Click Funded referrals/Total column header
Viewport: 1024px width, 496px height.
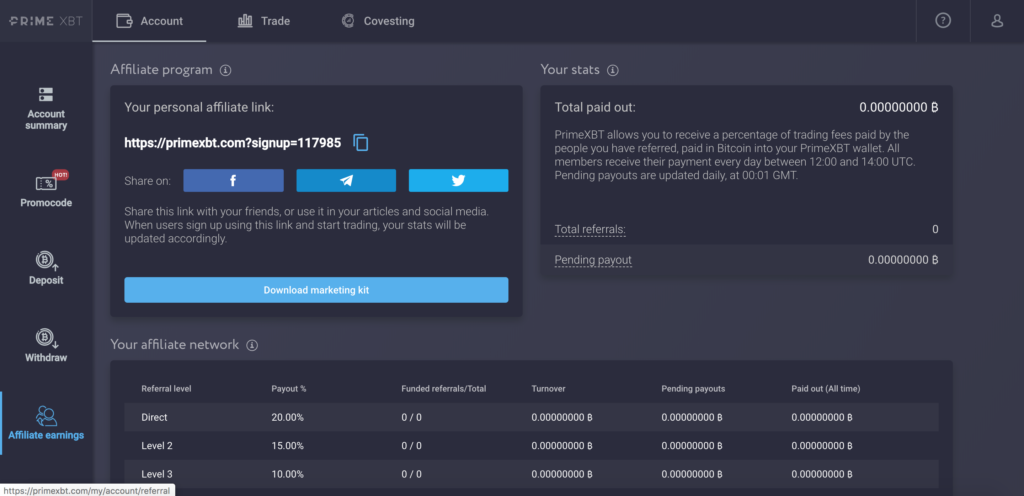[x=443, y=388]
